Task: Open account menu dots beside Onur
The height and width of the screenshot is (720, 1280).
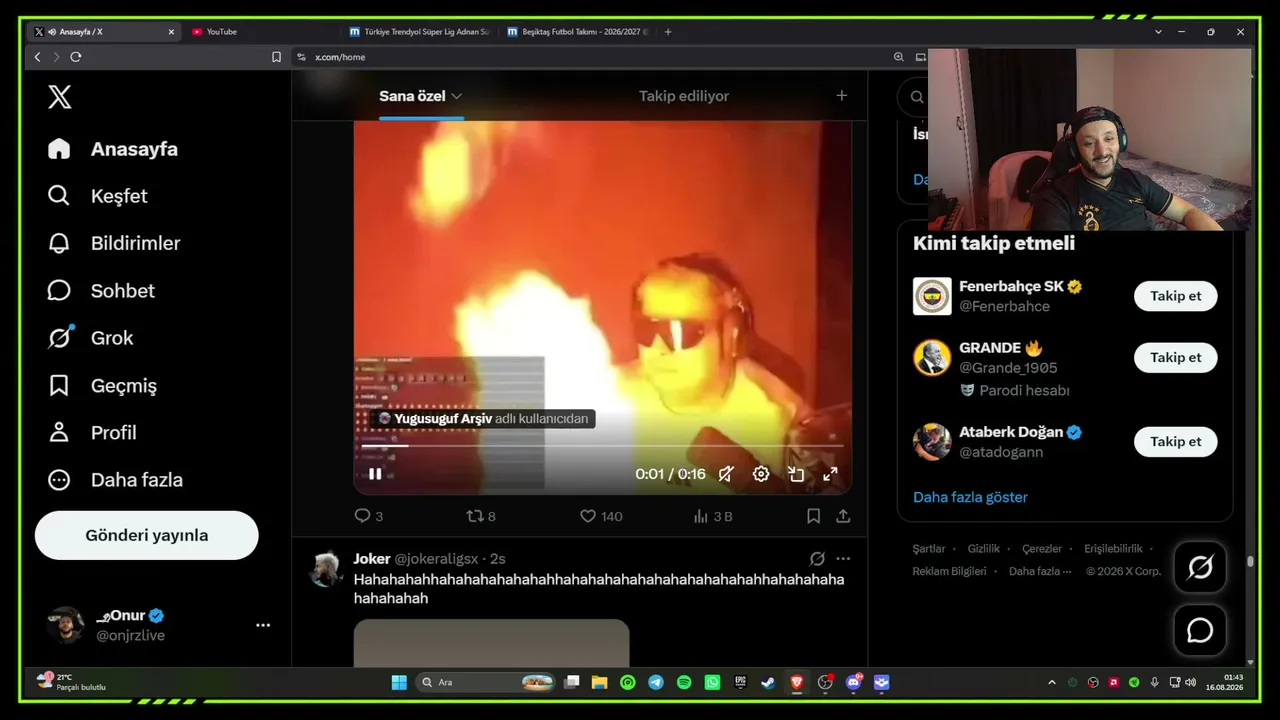Action: 263,625
